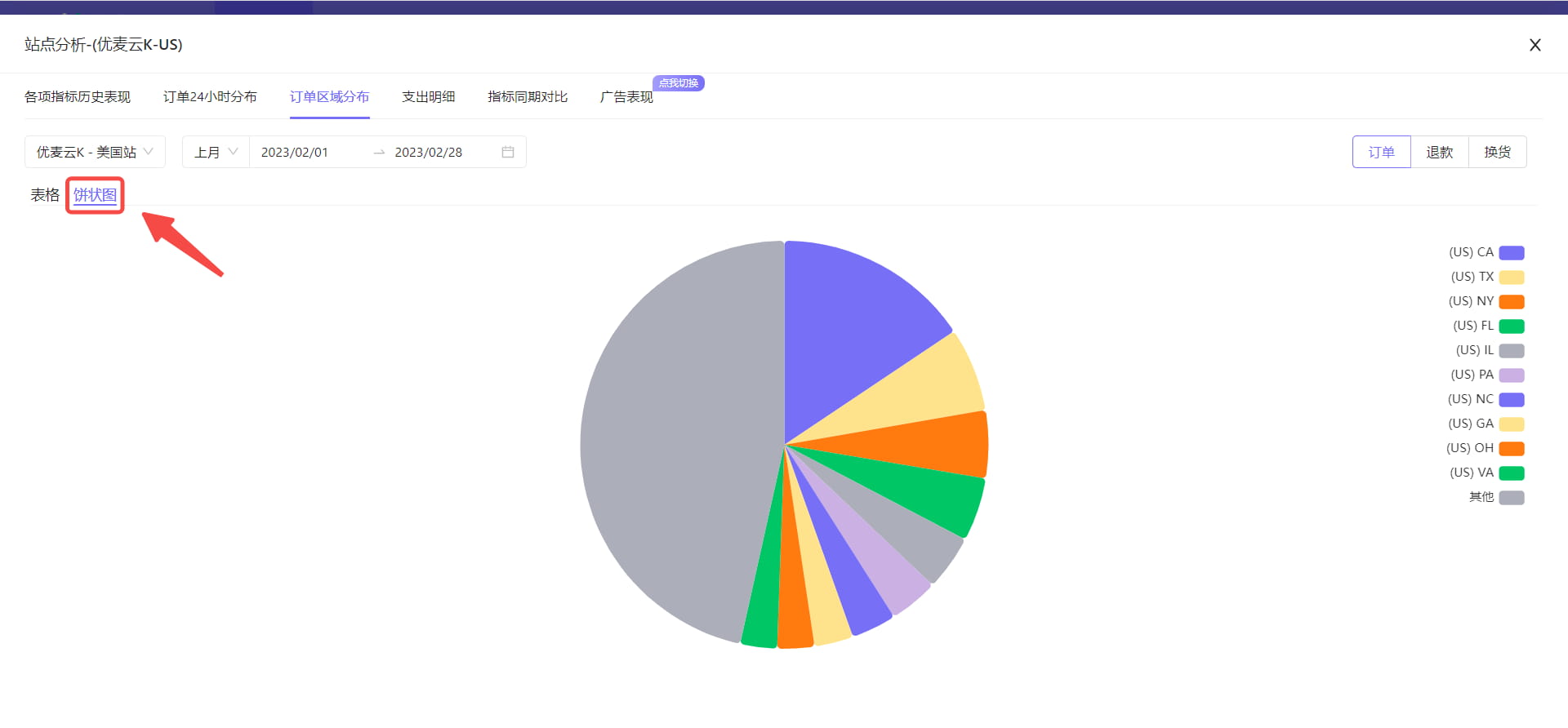The width and height of the screenshot is (1568, 728).
Task: Expand the 优麦云K - 美国站 store dropdown
Action: point(95,152)
